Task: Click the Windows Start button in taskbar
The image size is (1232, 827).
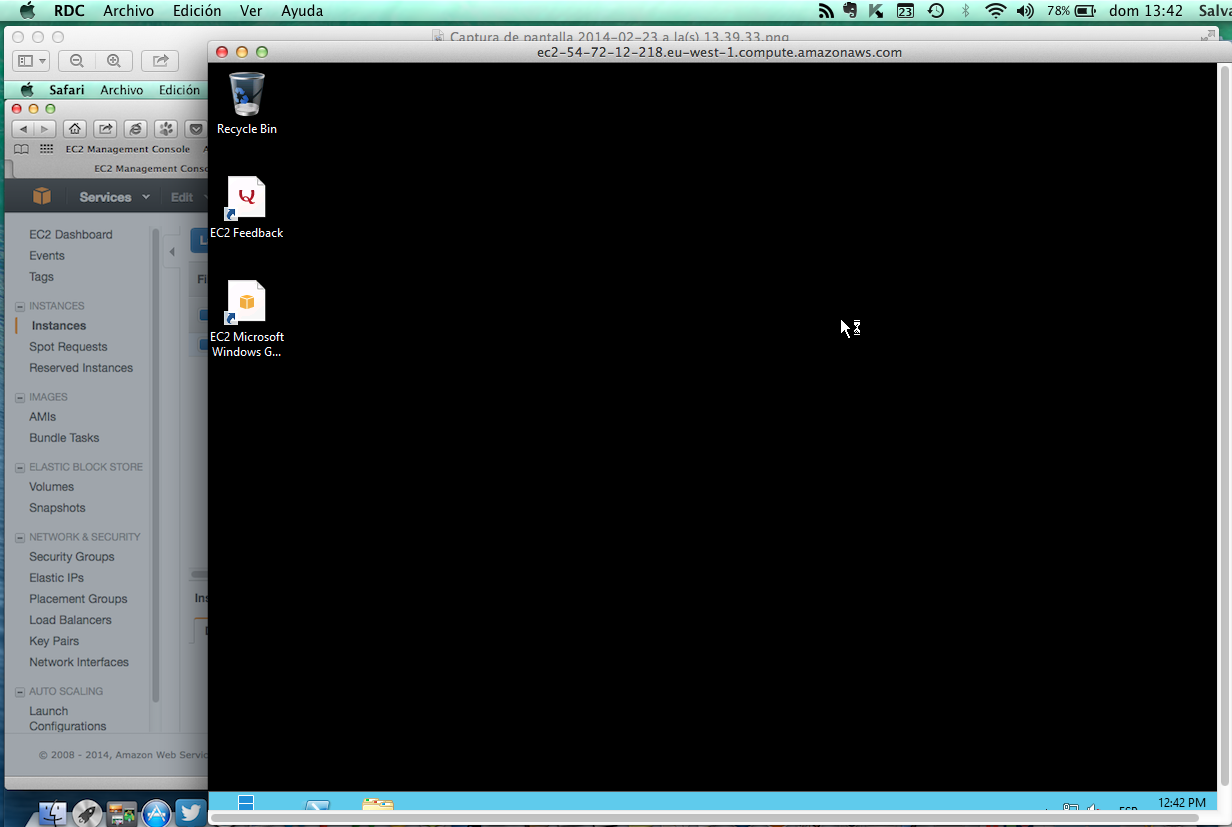Action: (246, 803)
